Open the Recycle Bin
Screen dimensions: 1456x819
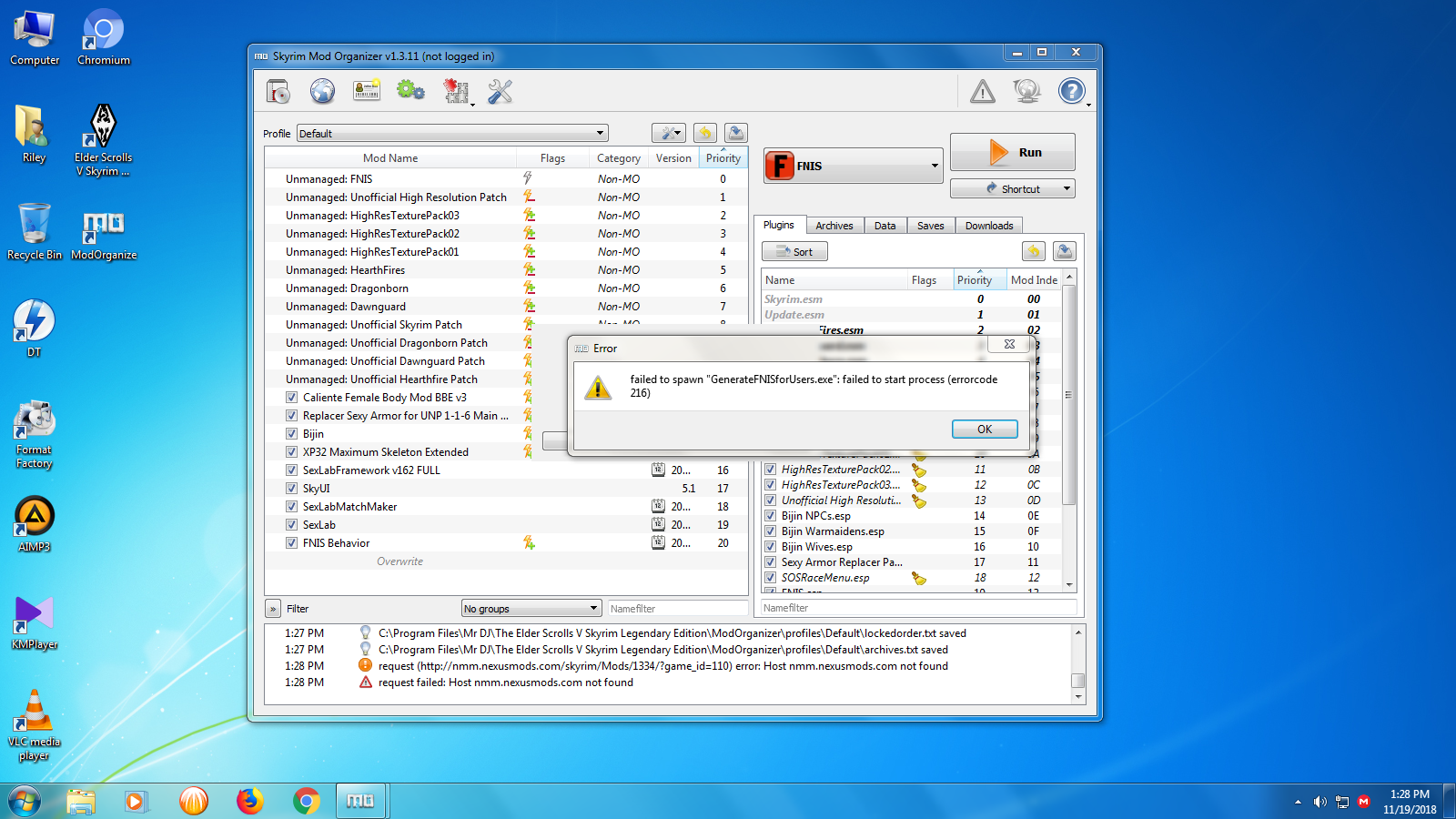35,232
